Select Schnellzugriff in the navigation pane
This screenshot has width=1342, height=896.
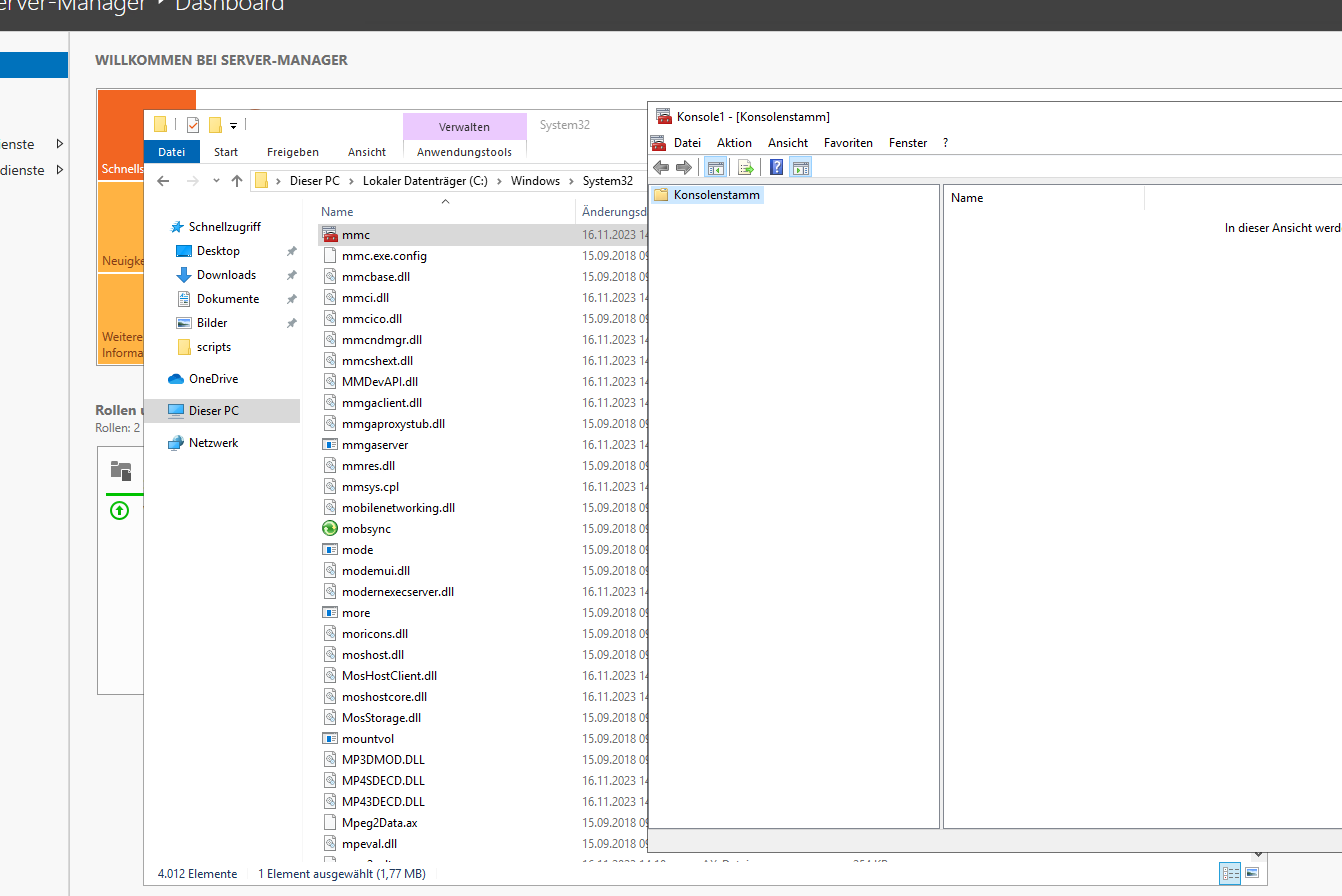[224, 227]
